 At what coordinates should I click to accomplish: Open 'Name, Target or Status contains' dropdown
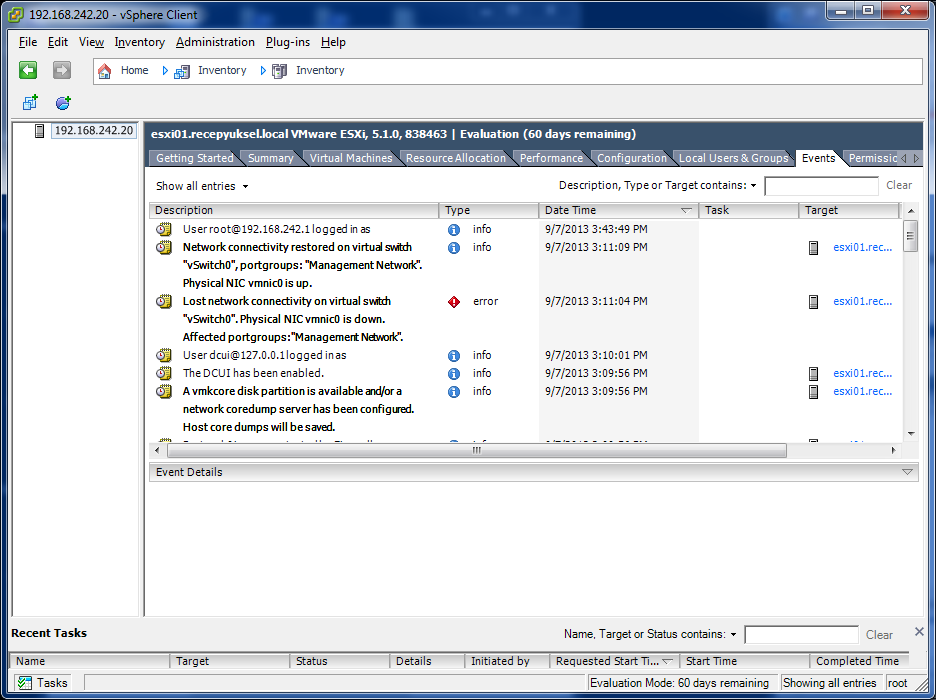[650, 634]
